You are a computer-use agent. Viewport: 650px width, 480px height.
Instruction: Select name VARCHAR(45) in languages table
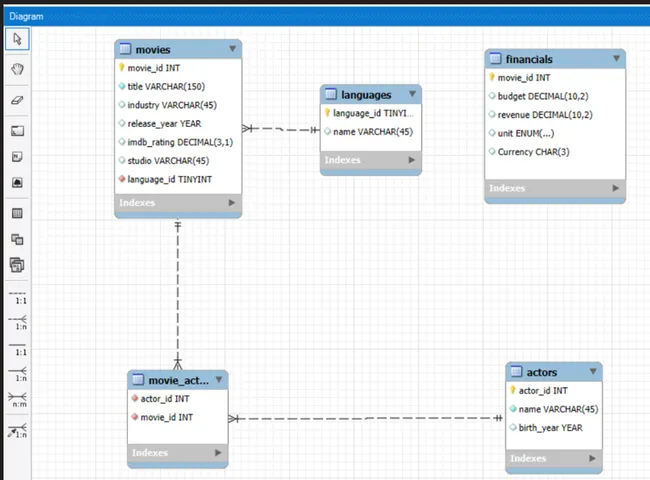[371, 132]
